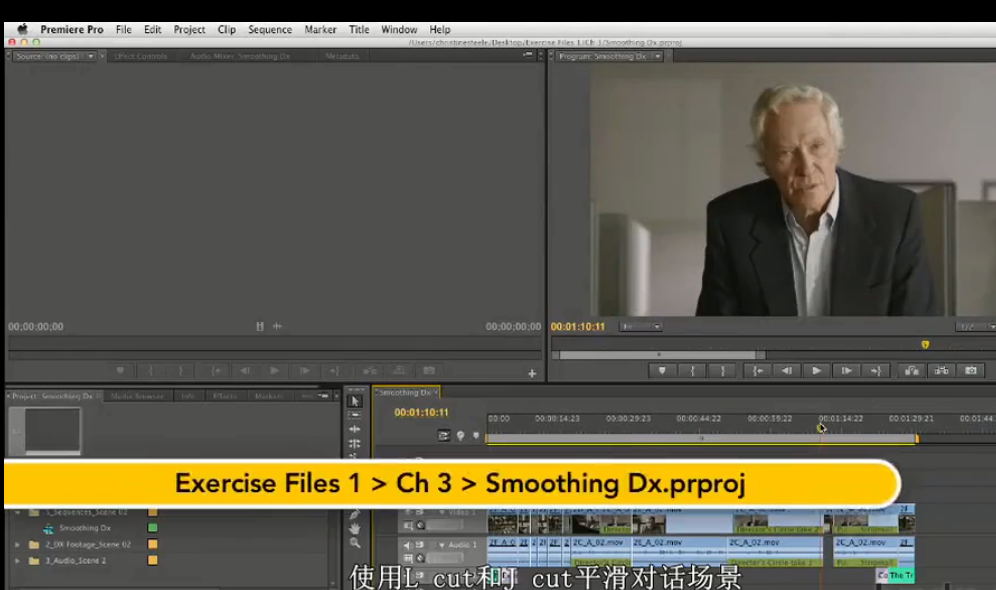Click the Program monitor timecode 00:01:10:11
The width and height of the screenshot is (996, 590).
(x=578, y=326)
